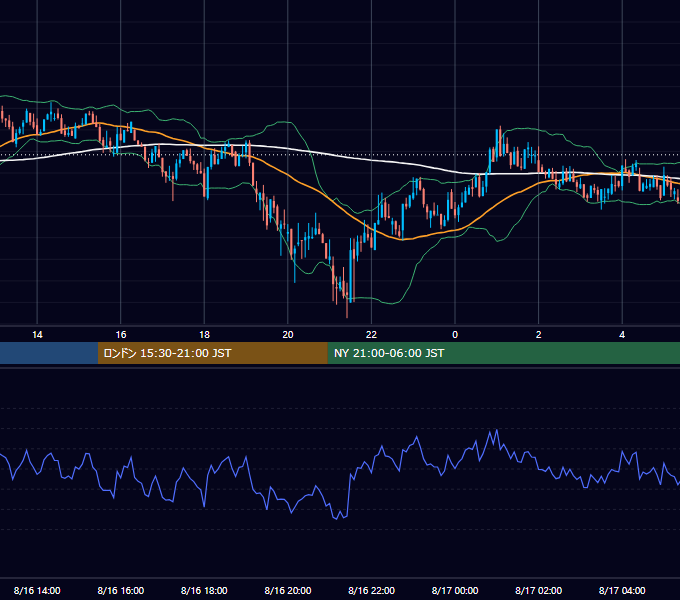This screenshot has width=680, height=600.
Task: Click the 4 hour label on upper axis
Action: 622,335
